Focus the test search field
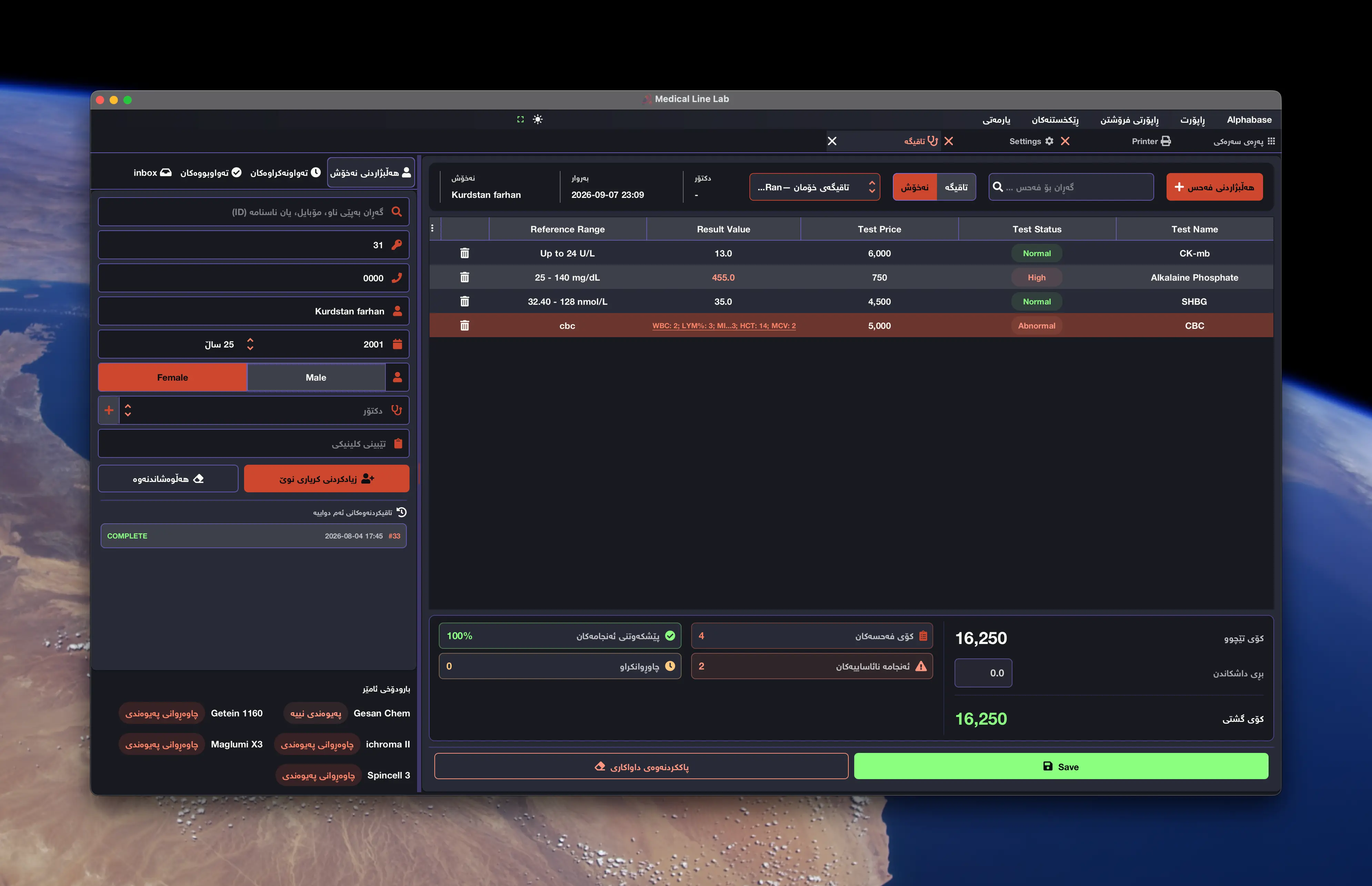This screenshot has width=1372, height=886. coord(1071,187)
